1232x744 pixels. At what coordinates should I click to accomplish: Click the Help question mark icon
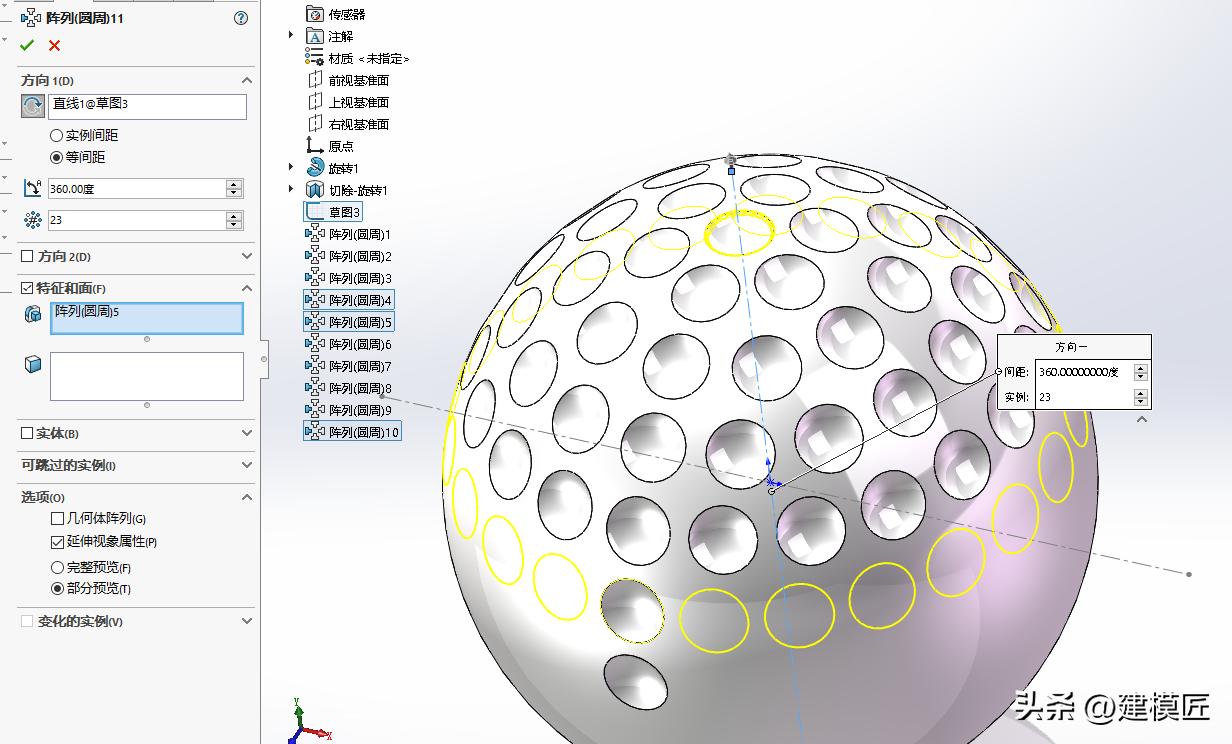click(239, 17)
